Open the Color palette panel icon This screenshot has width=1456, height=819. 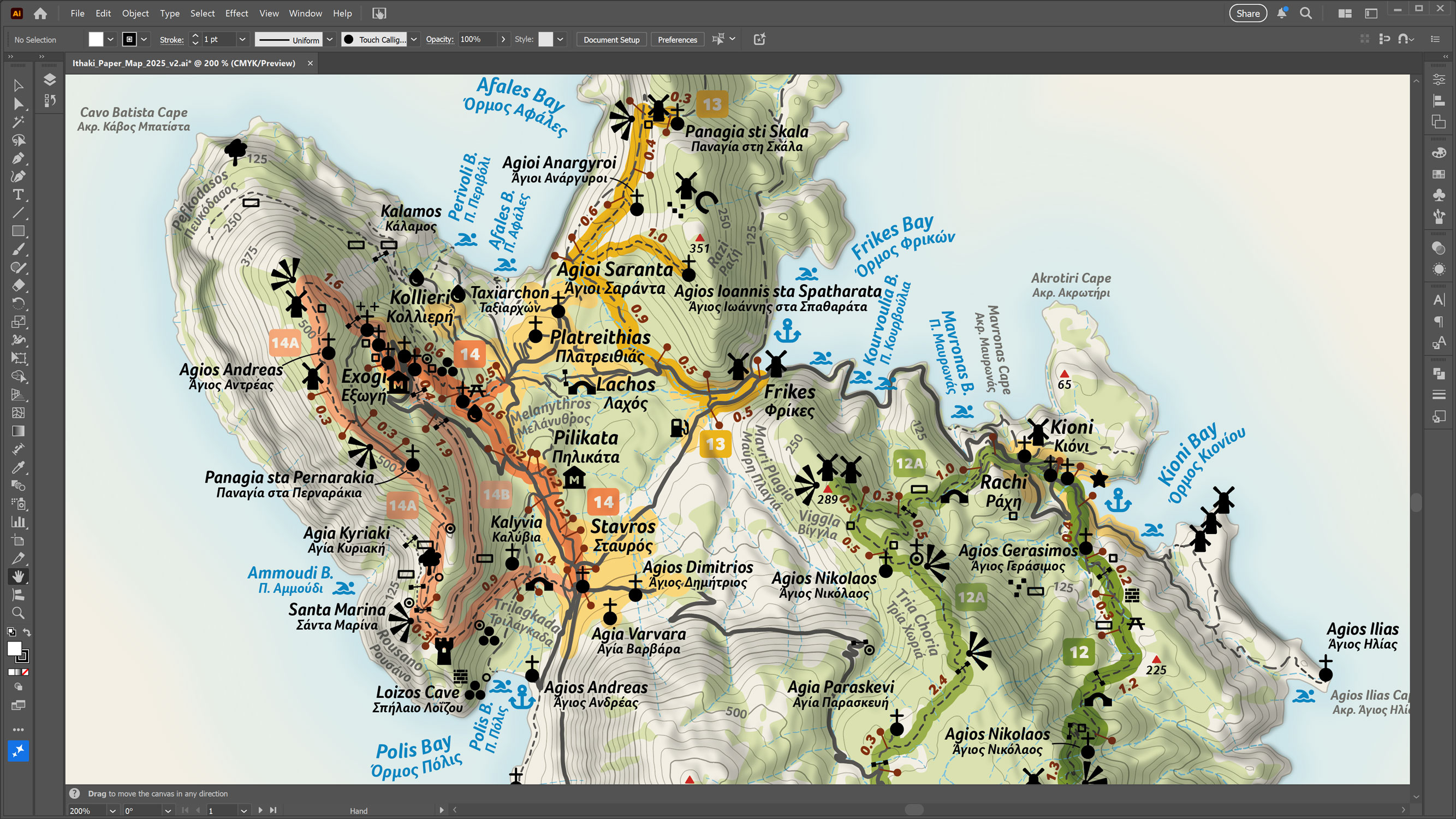coord(1439,153)
